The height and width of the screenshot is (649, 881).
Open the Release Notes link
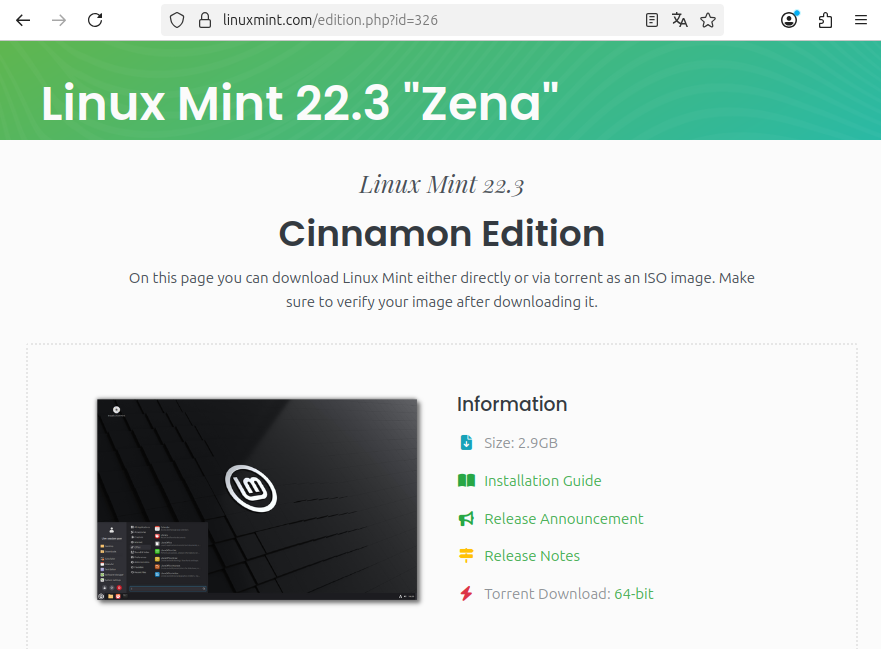tap(532, 556)
